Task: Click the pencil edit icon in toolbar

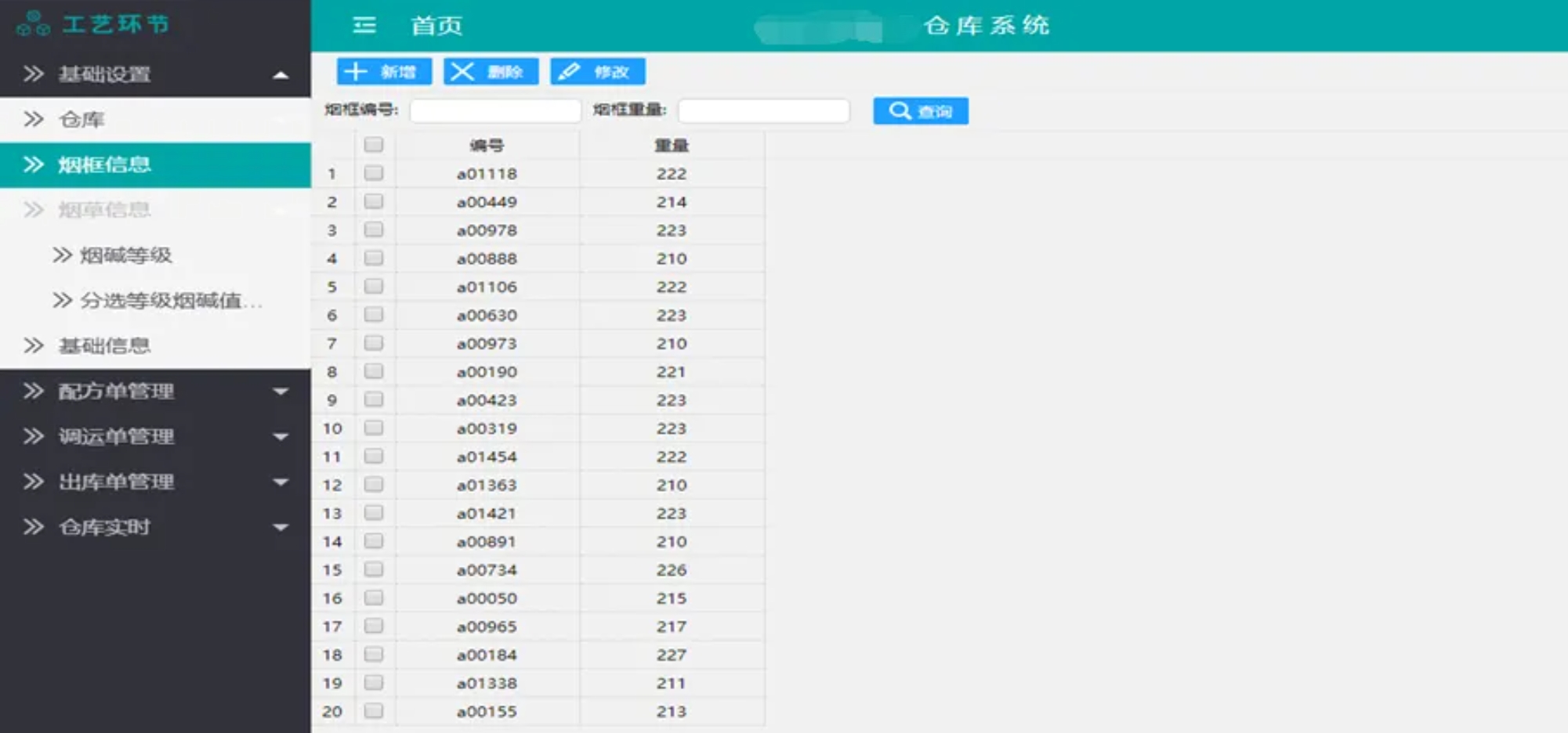Action: tap(569, 72)
